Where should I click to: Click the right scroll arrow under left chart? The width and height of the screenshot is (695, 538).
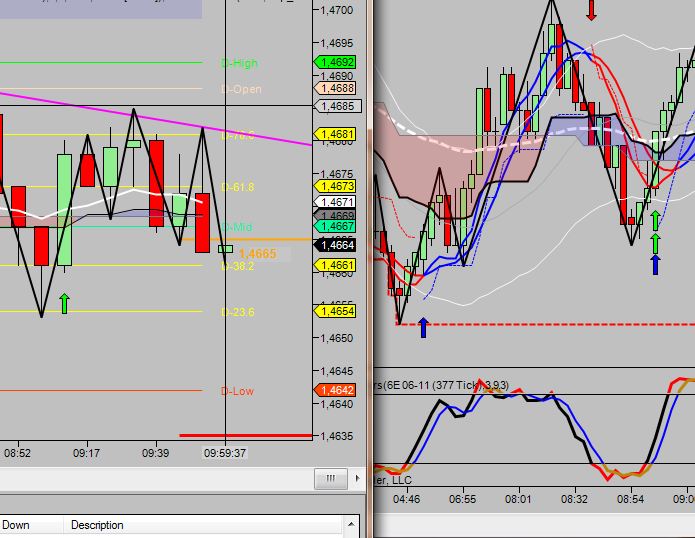click(x=357, y=478)
